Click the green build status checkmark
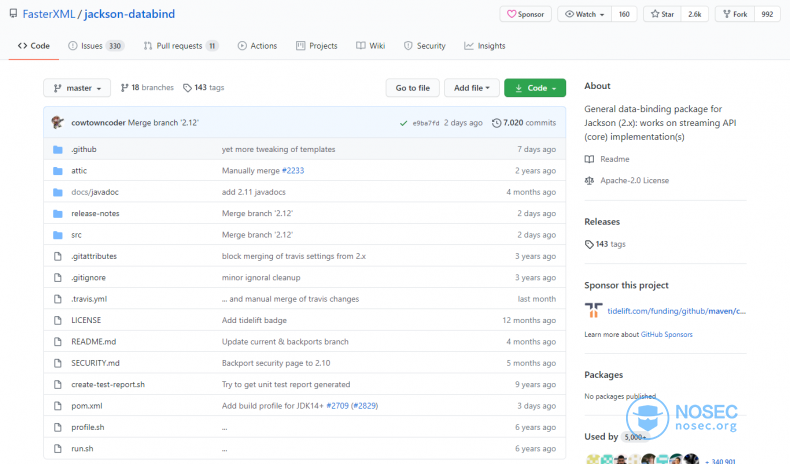 (x=403, y=123)
